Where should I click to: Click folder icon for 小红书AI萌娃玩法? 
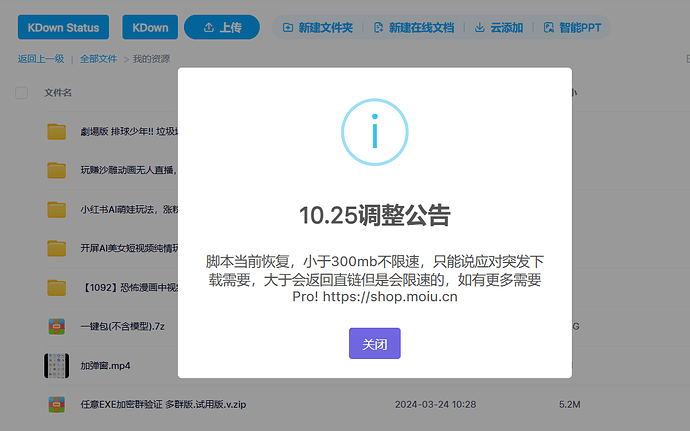coord(57,209)
